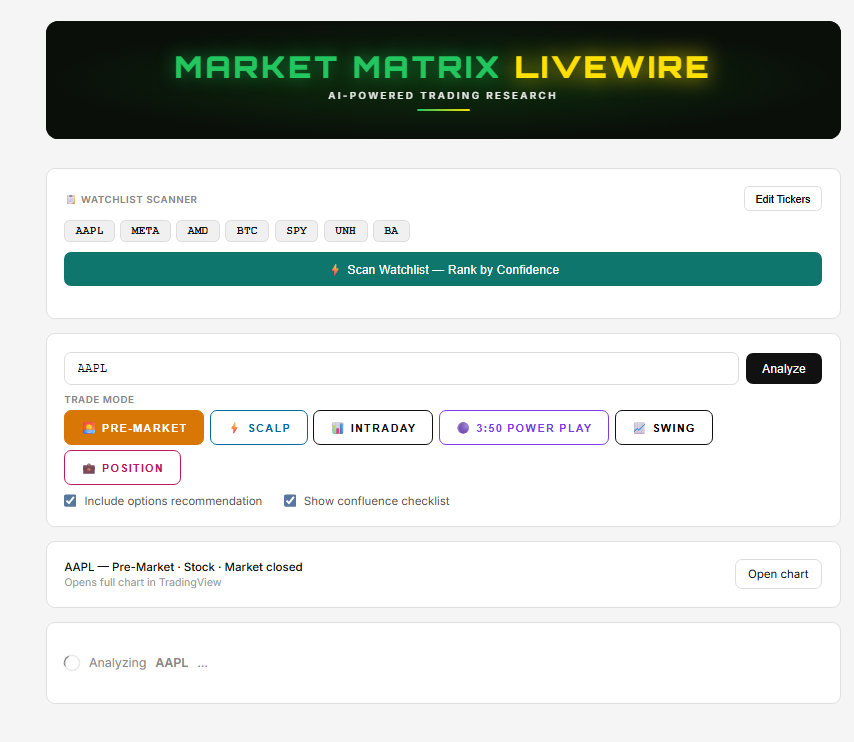Select the UNH watchlist ticker chip

[x=345, y=230]
